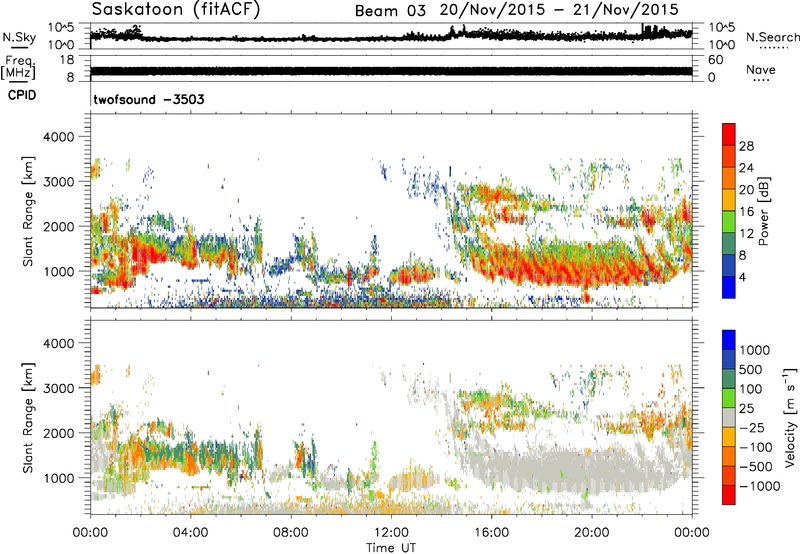
Task: Select the 'N.Search' legend label
Action: click(x=773, y=37)
